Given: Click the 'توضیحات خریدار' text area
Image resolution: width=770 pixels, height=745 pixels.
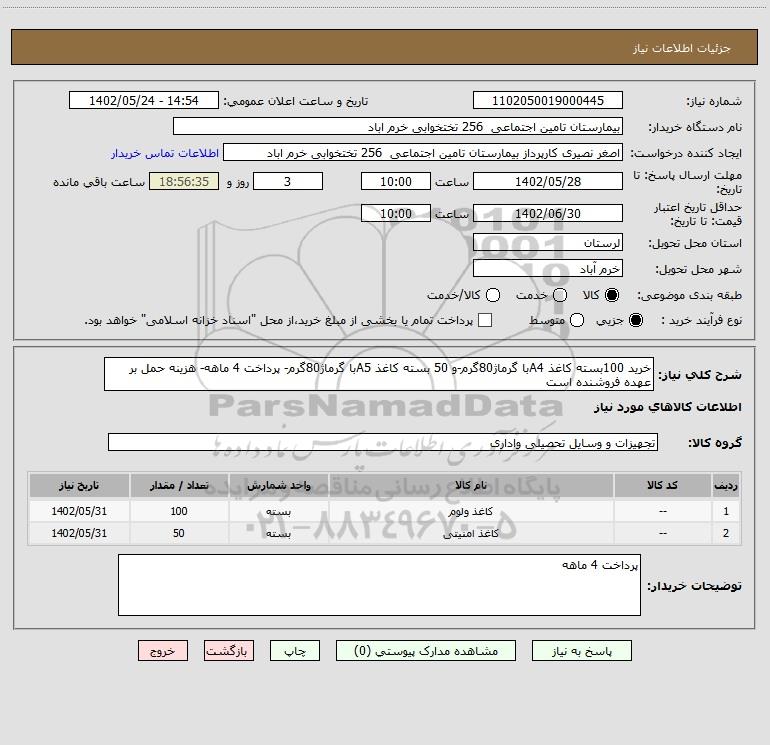Looking at the screenshot, I should pyautogui.click(x=379, y=585).
